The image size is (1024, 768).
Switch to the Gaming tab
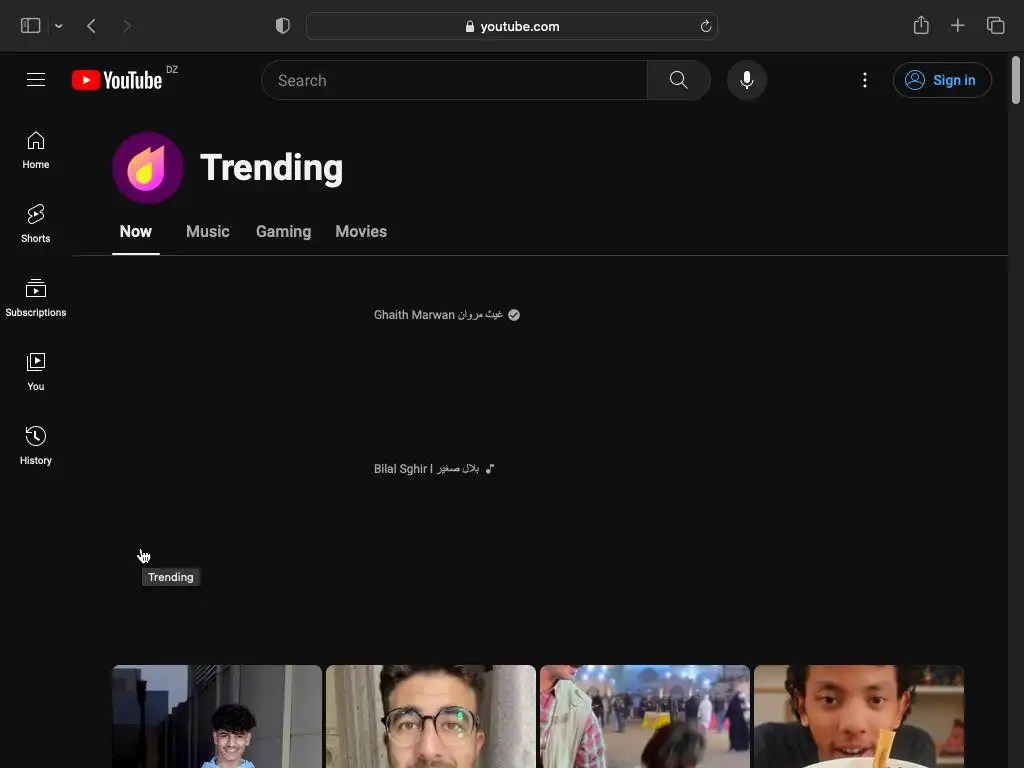pos(283,231)
